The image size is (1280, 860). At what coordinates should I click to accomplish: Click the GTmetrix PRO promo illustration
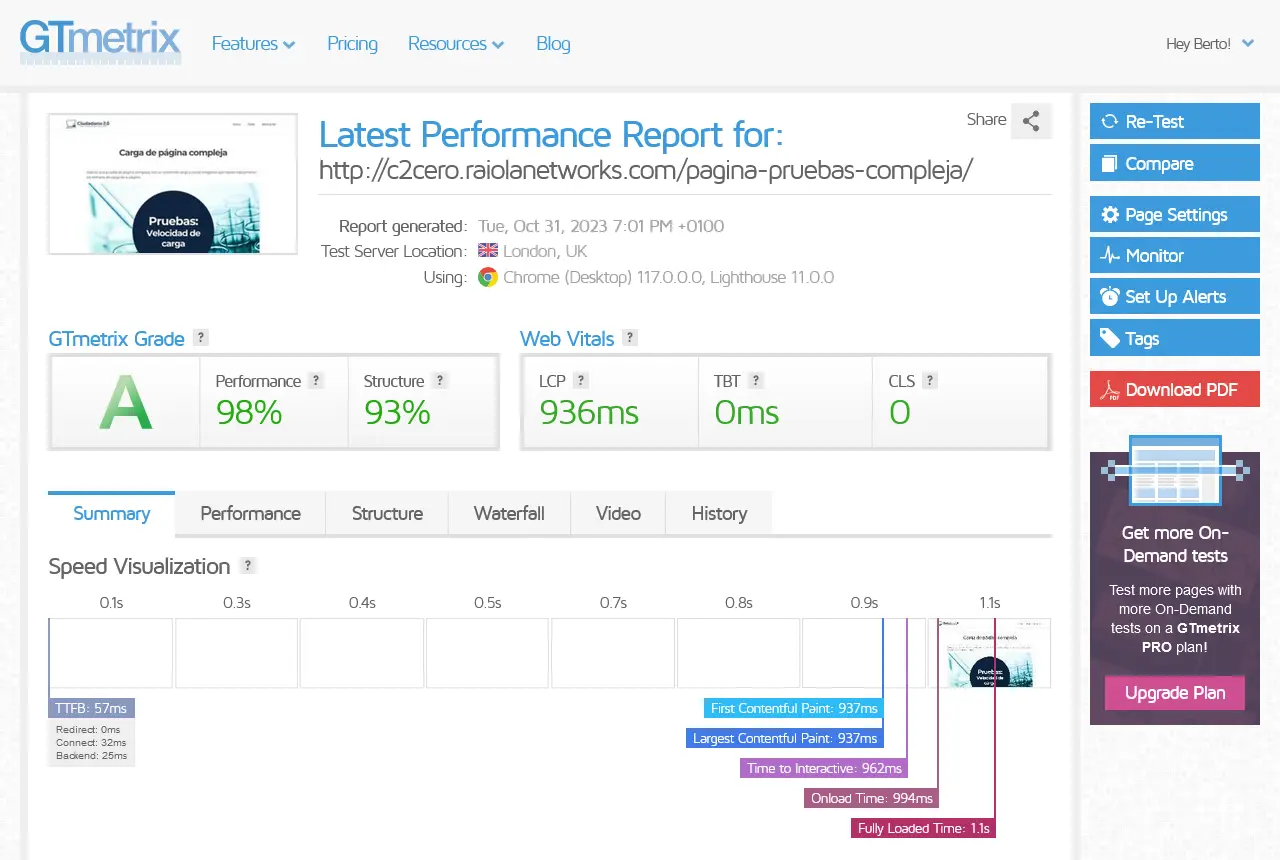[1175, 472]
